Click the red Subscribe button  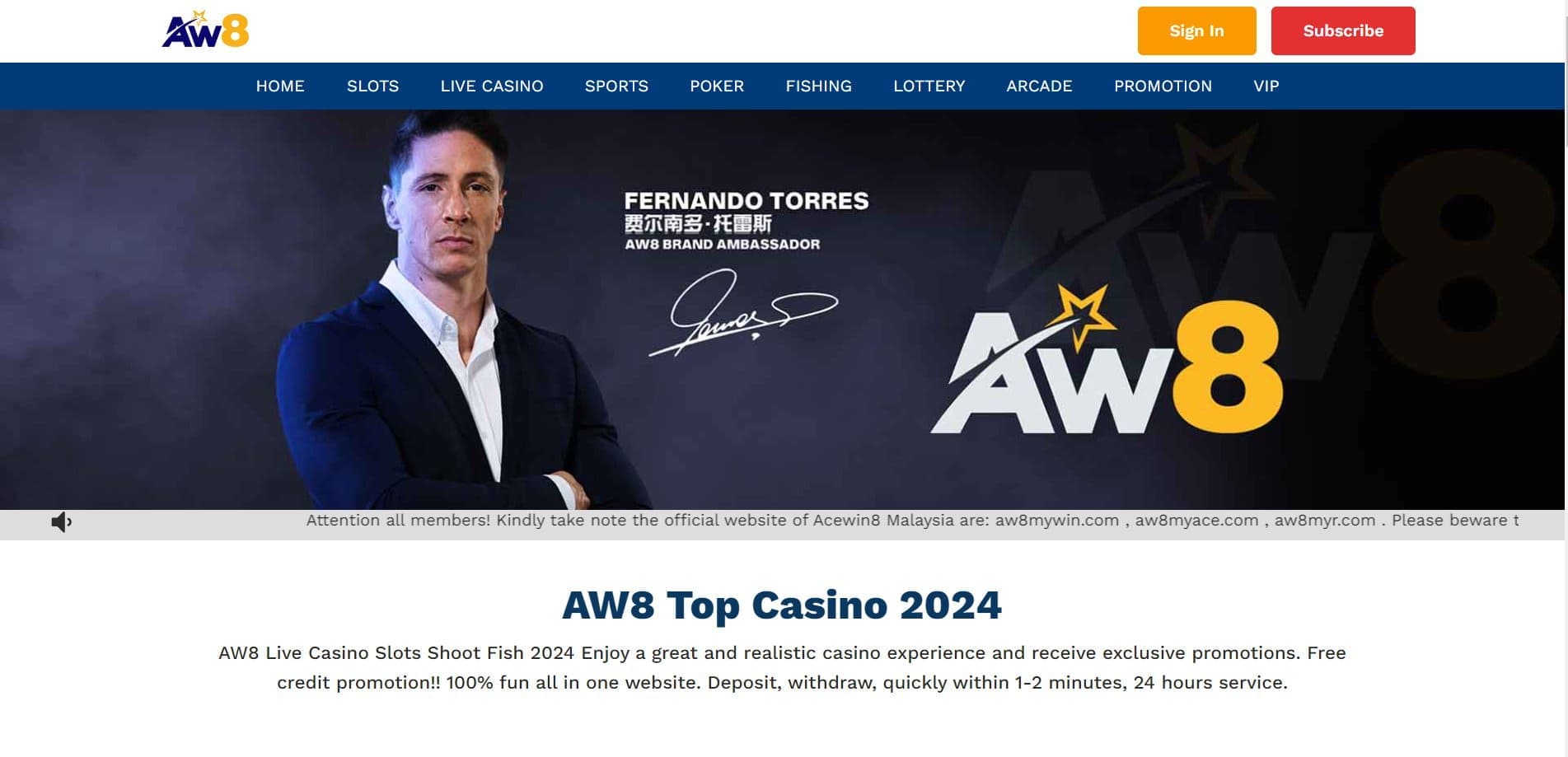click(x=1343, y=30)
